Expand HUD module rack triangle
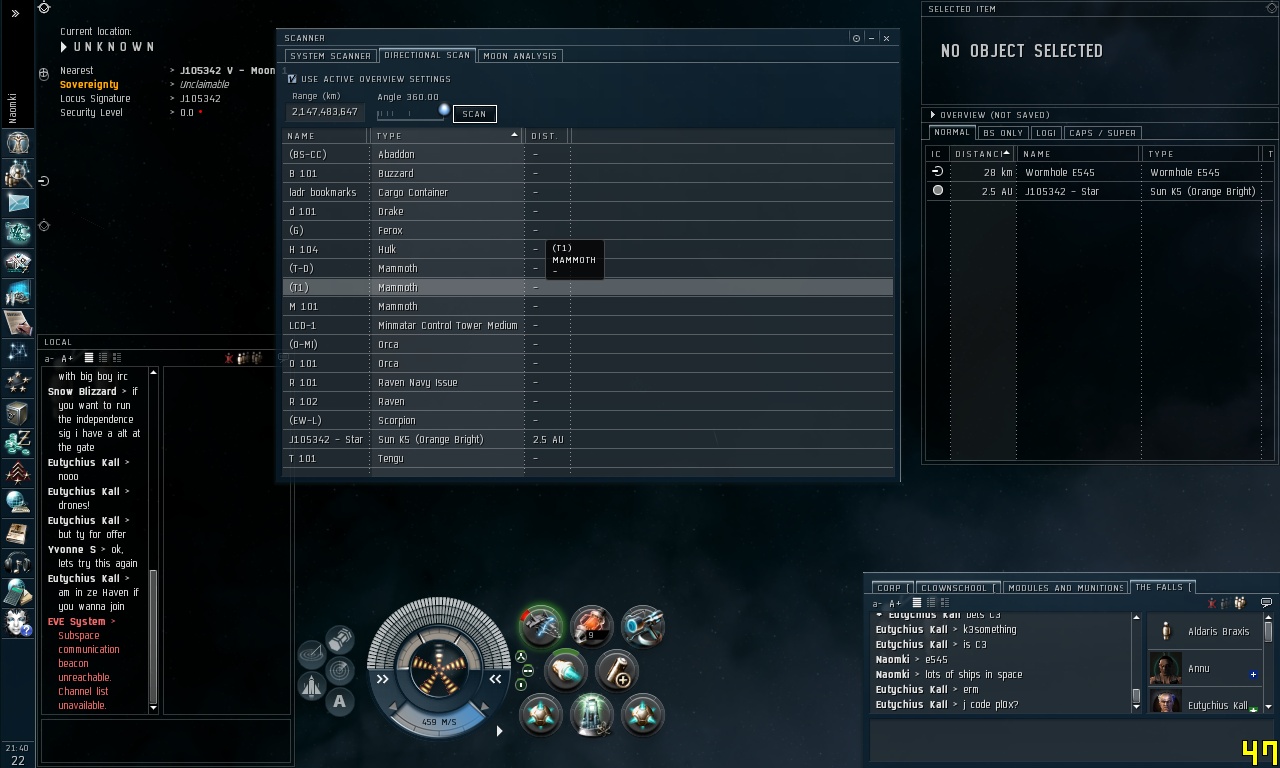 tap(499, 731)
